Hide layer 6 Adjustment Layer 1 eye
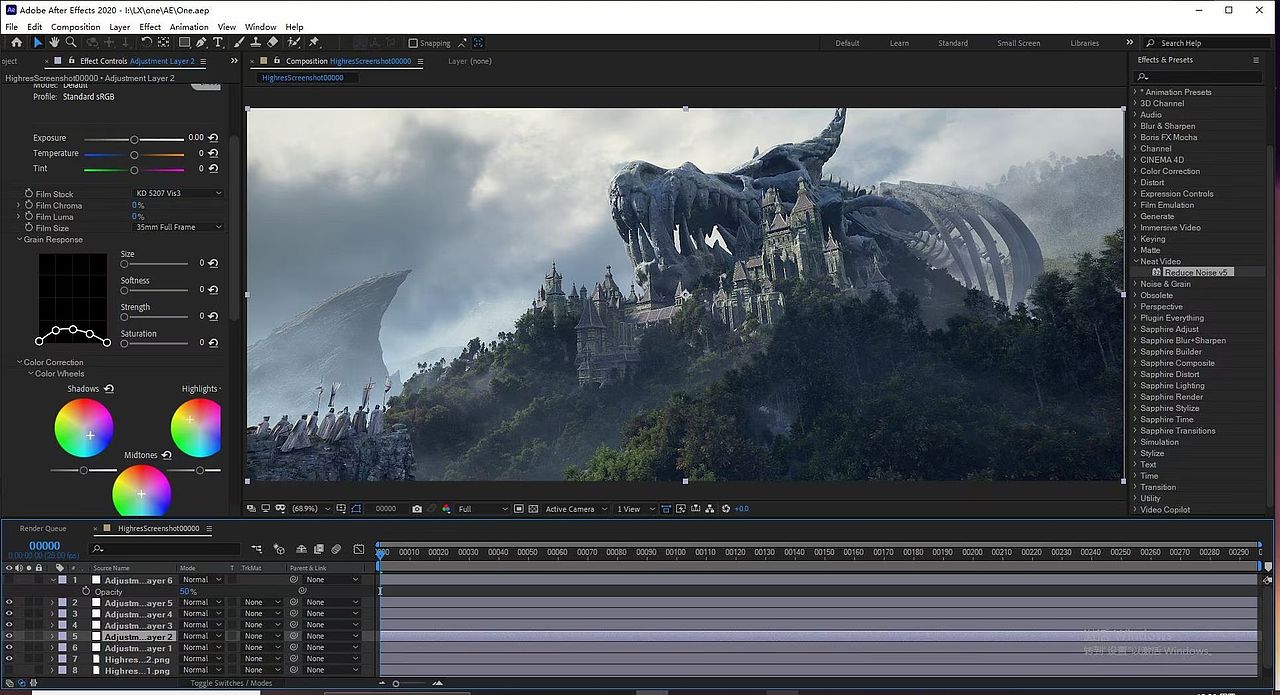Image resolution: width=1280 pixels, height=695 pixels. tap(9, 648)
